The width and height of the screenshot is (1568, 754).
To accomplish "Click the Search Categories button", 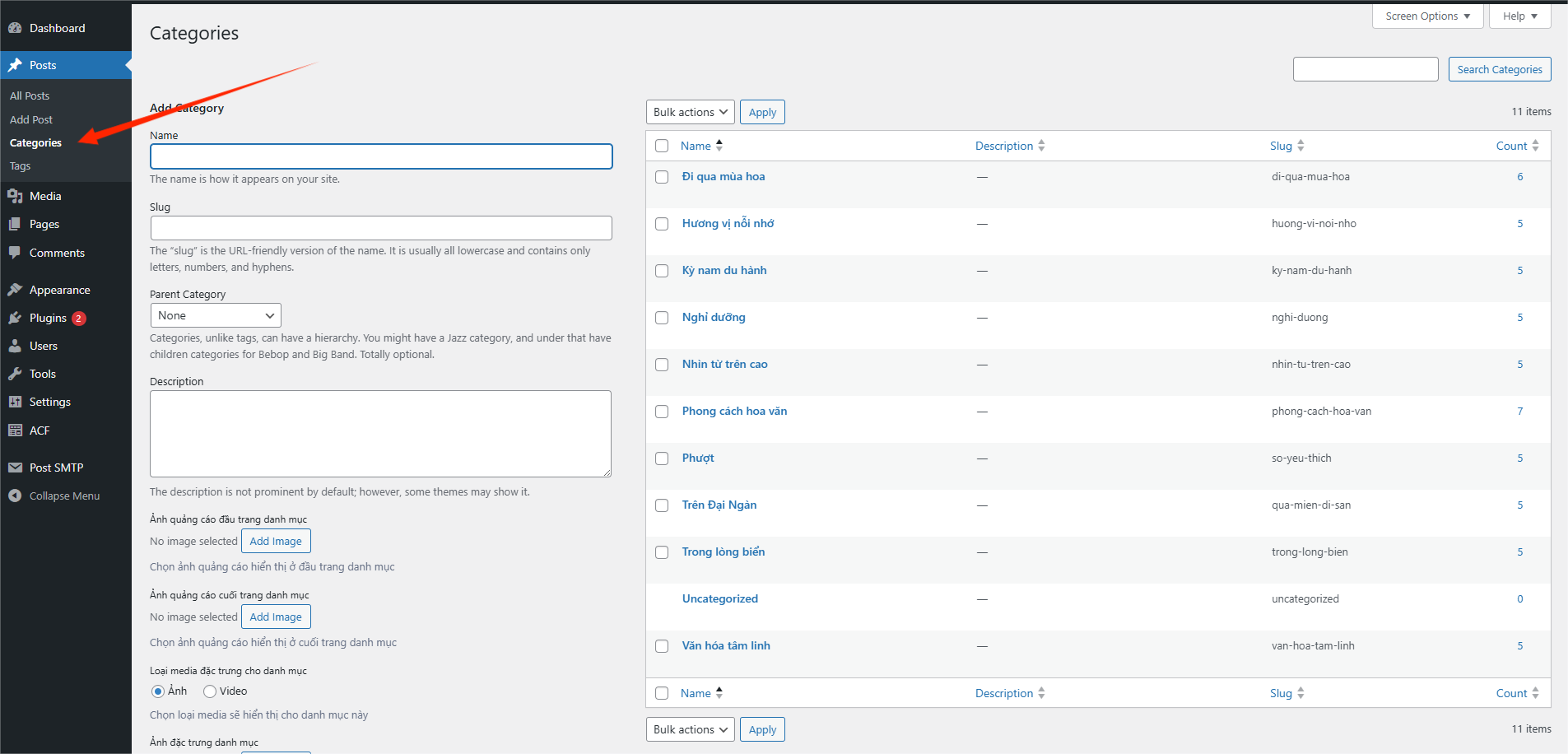I will coord(1499,70).
